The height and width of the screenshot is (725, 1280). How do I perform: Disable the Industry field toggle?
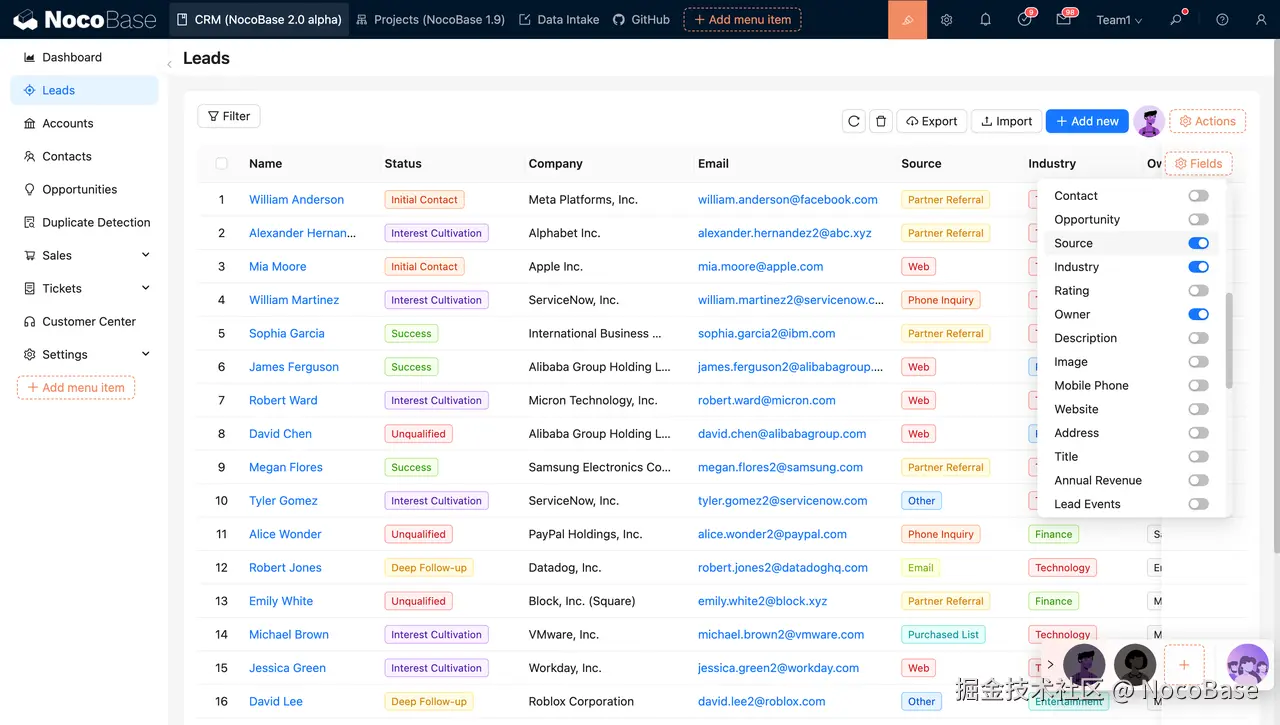tap(1198, 267)
